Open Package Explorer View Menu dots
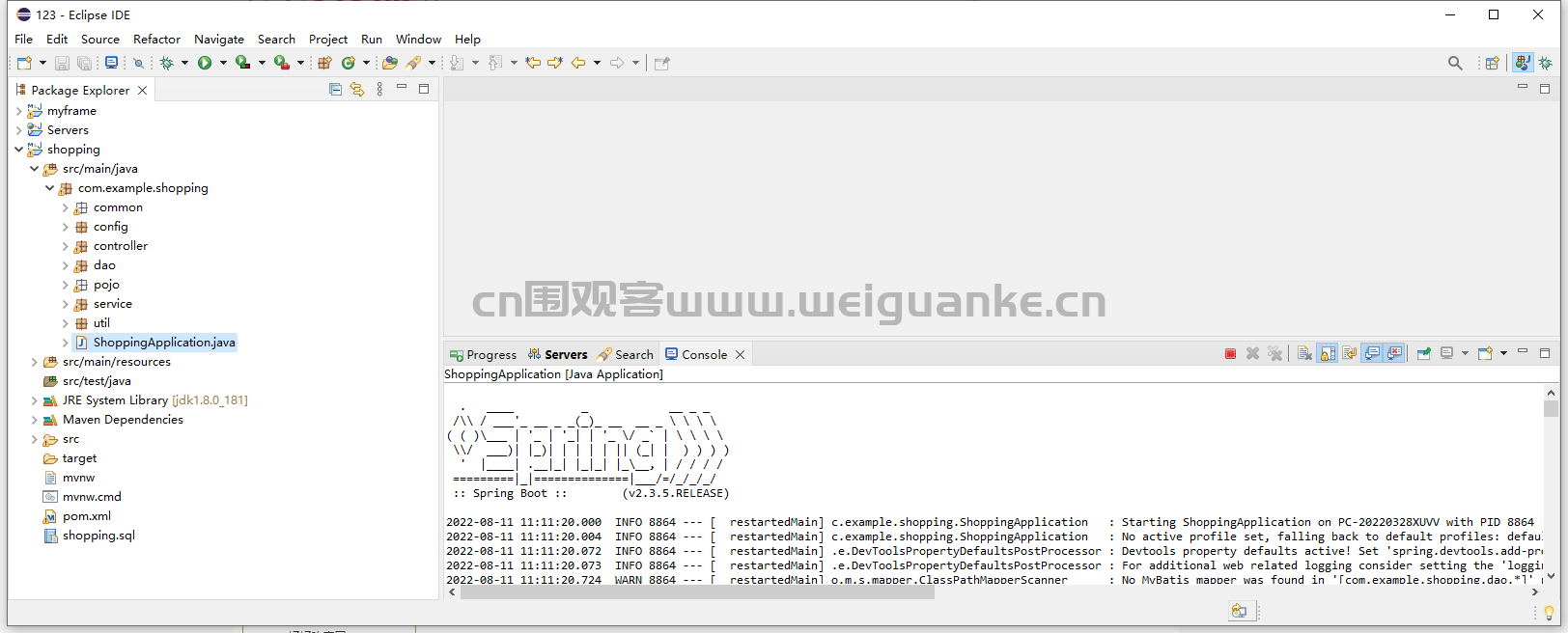Screen dimensions: 1568x633 (379, 90)
